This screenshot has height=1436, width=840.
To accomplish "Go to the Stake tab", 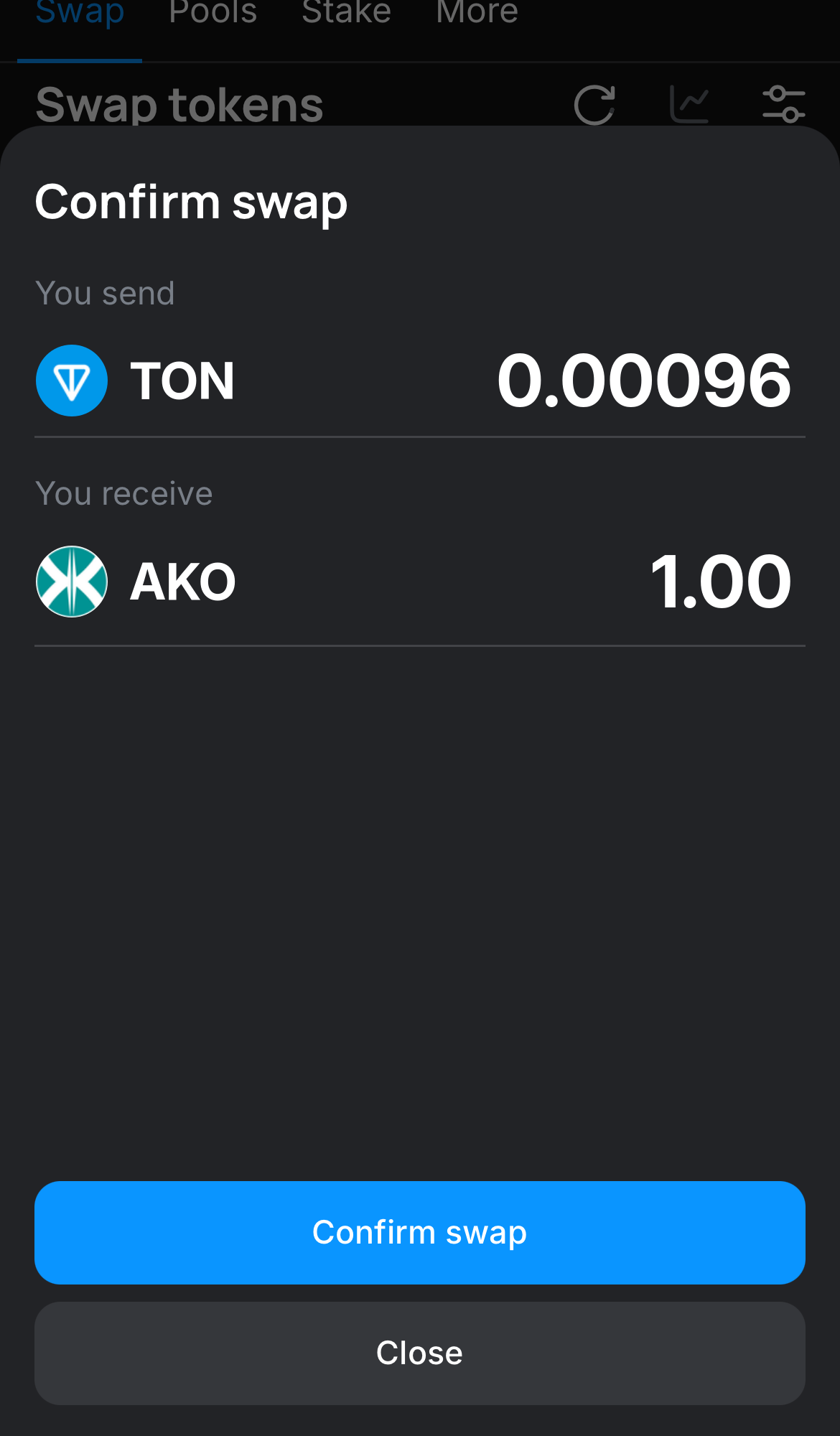I will tap(346, 14).
